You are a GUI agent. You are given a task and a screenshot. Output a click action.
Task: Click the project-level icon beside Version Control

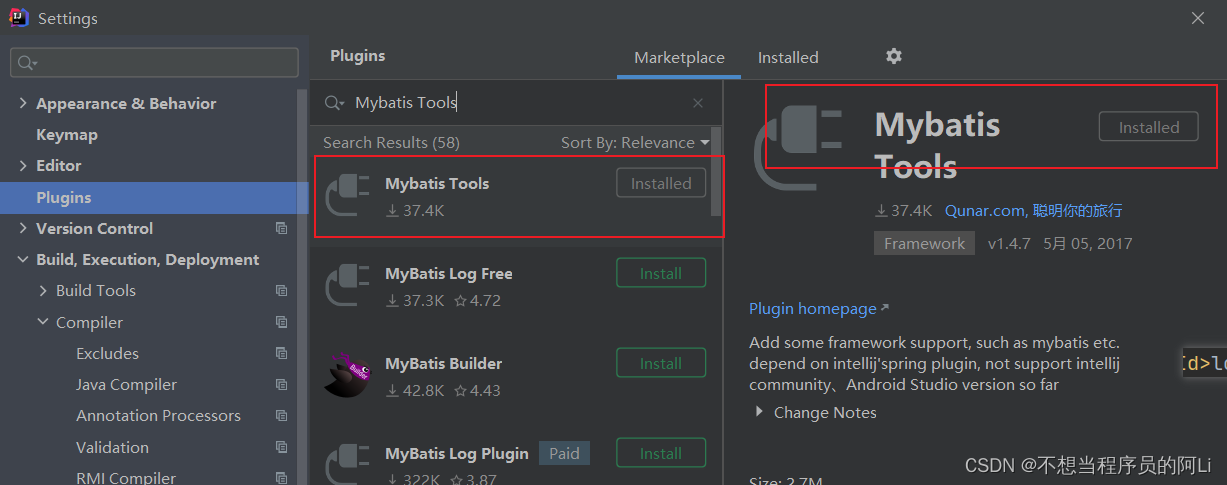282,228
